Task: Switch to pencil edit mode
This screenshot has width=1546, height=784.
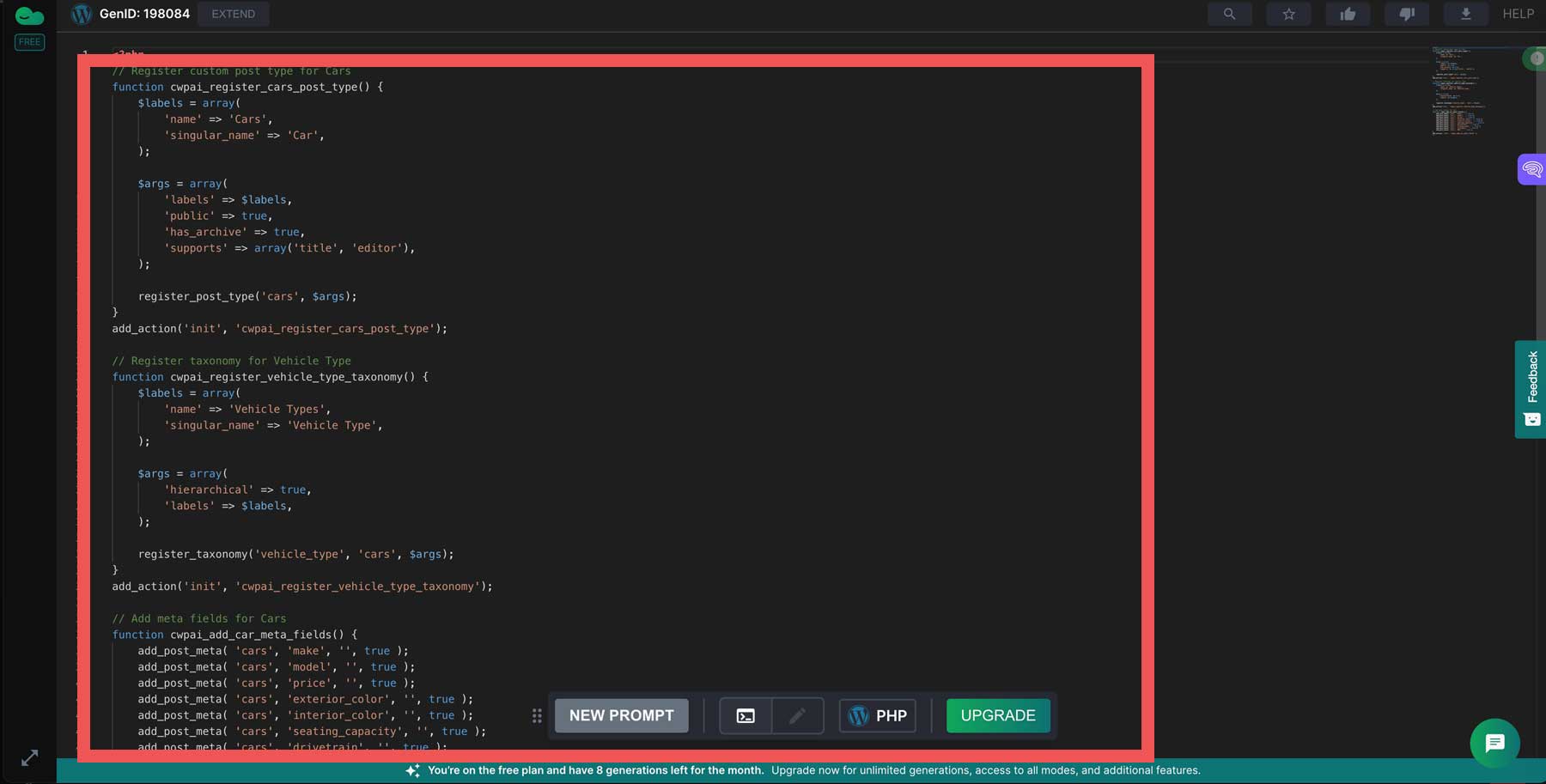Action: (796, 714)
